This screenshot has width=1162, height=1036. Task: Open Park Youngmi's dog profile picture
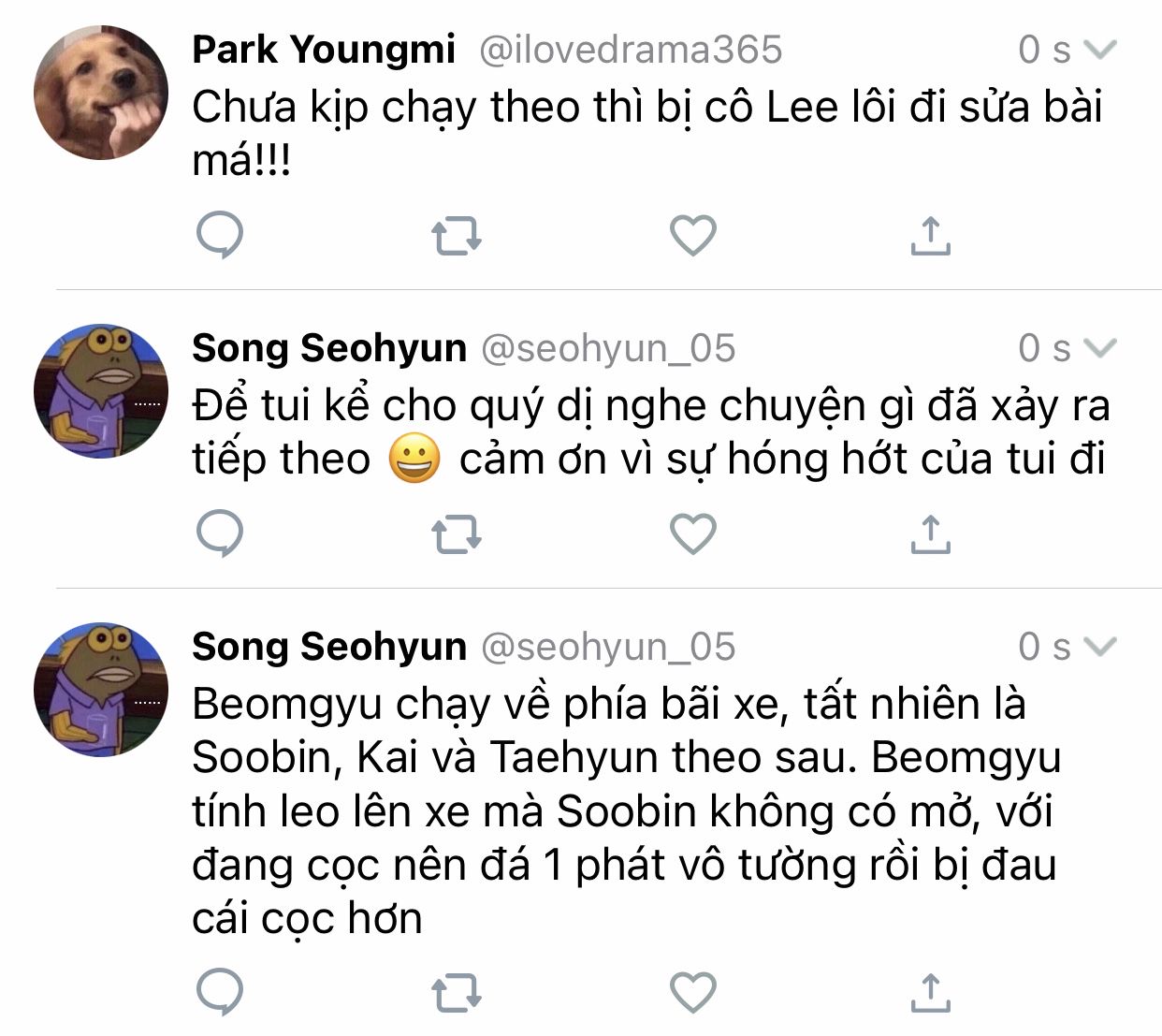pos(101,93)
